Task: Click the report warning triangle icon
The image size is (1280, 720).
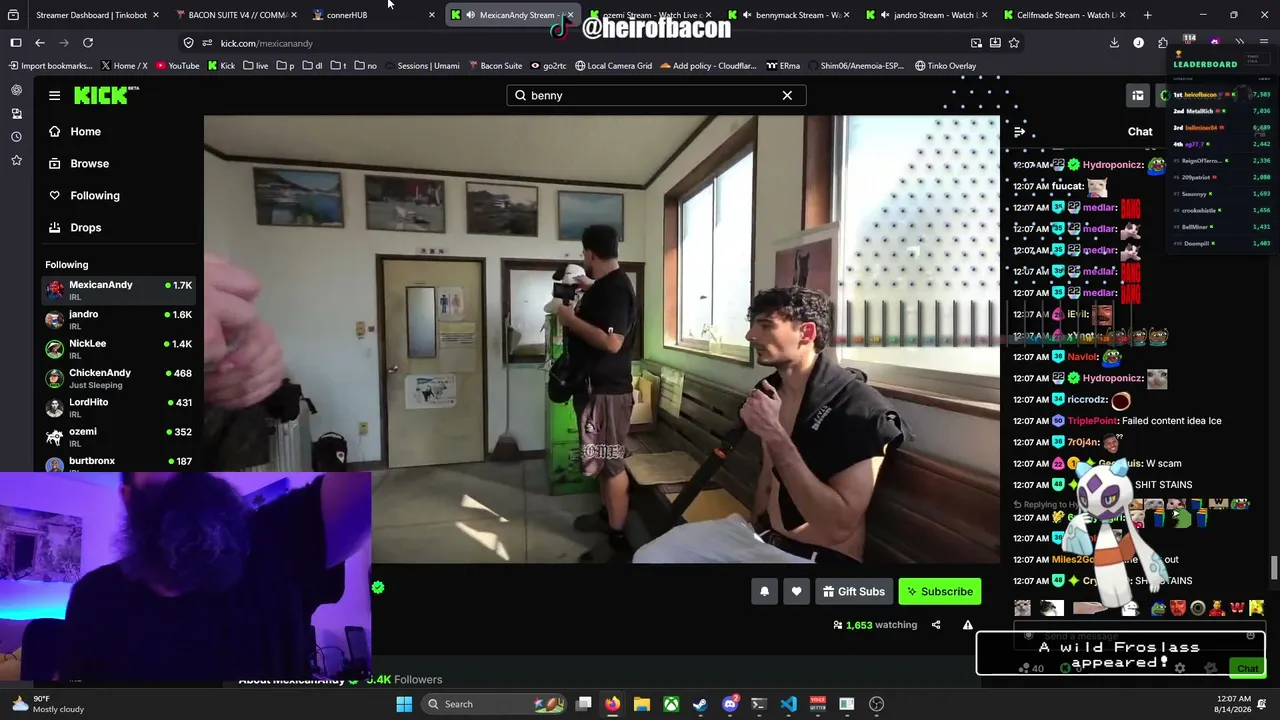Action: 967,625
